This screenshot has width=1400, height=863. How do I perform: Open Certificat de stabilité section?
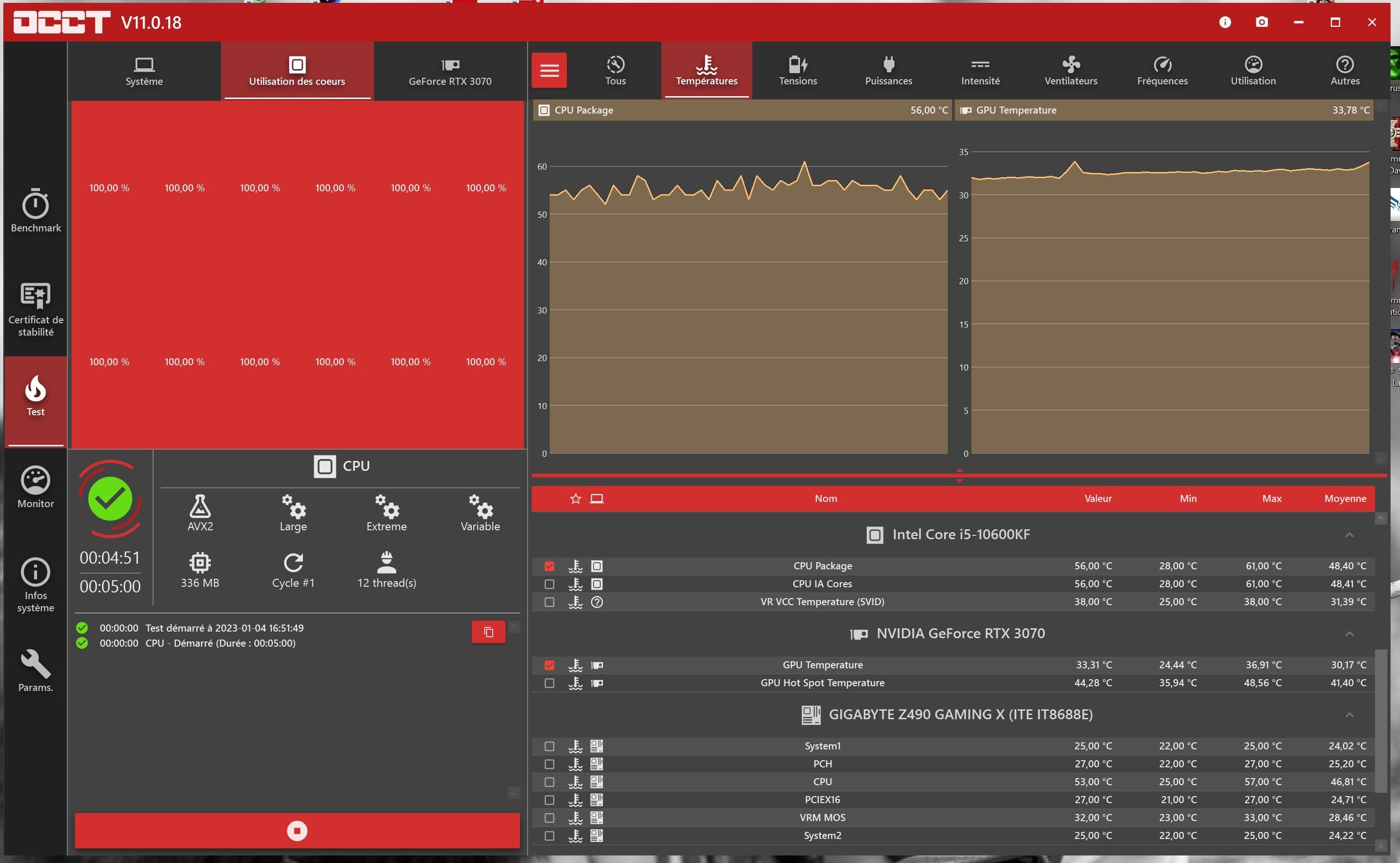tap(35, 309)
